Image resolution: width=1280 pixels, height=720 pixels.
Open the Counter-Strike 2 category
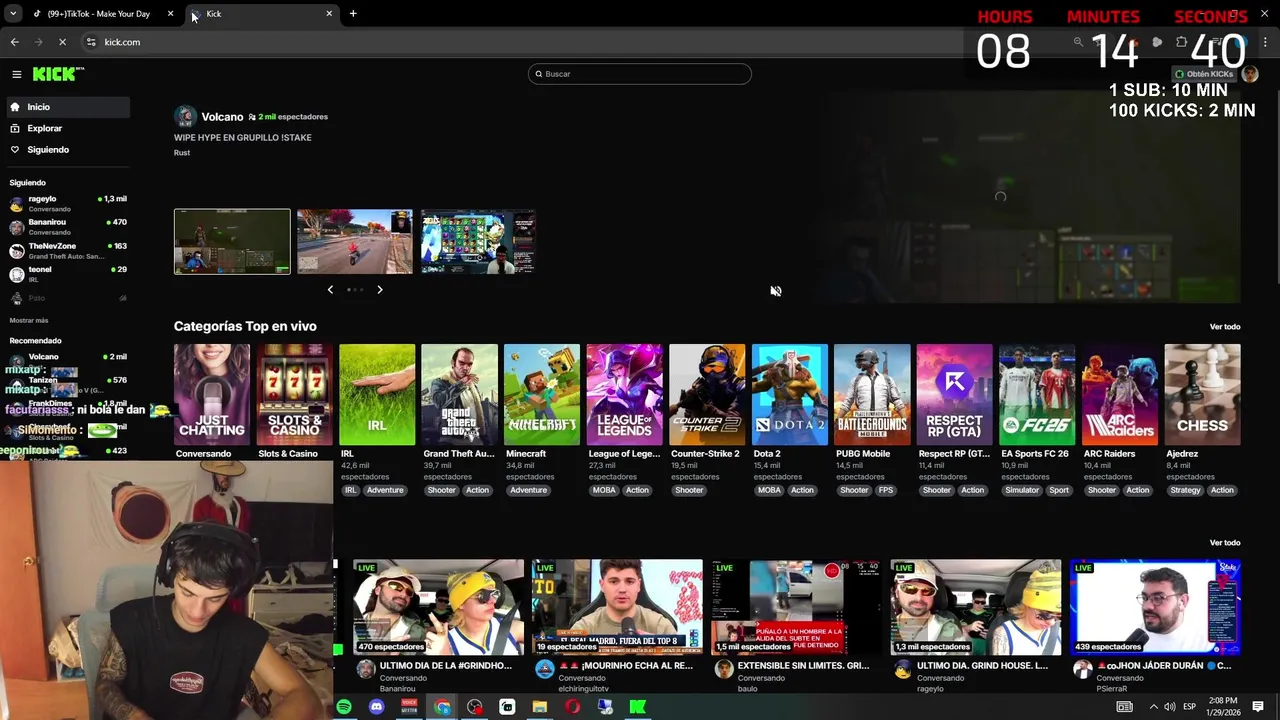[707, 395]
